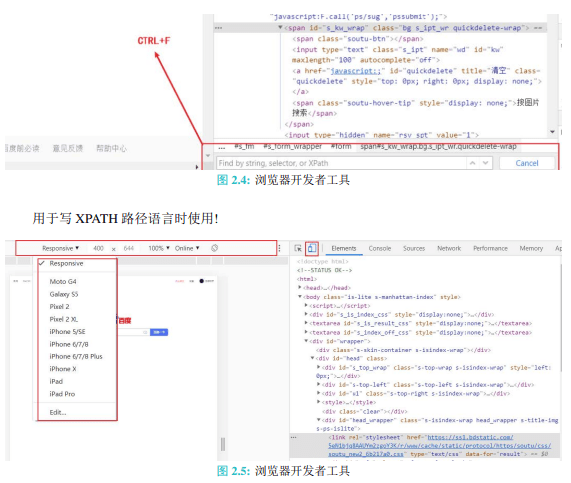
Task: Go to previous search result arrow
Action: (472, 163)
